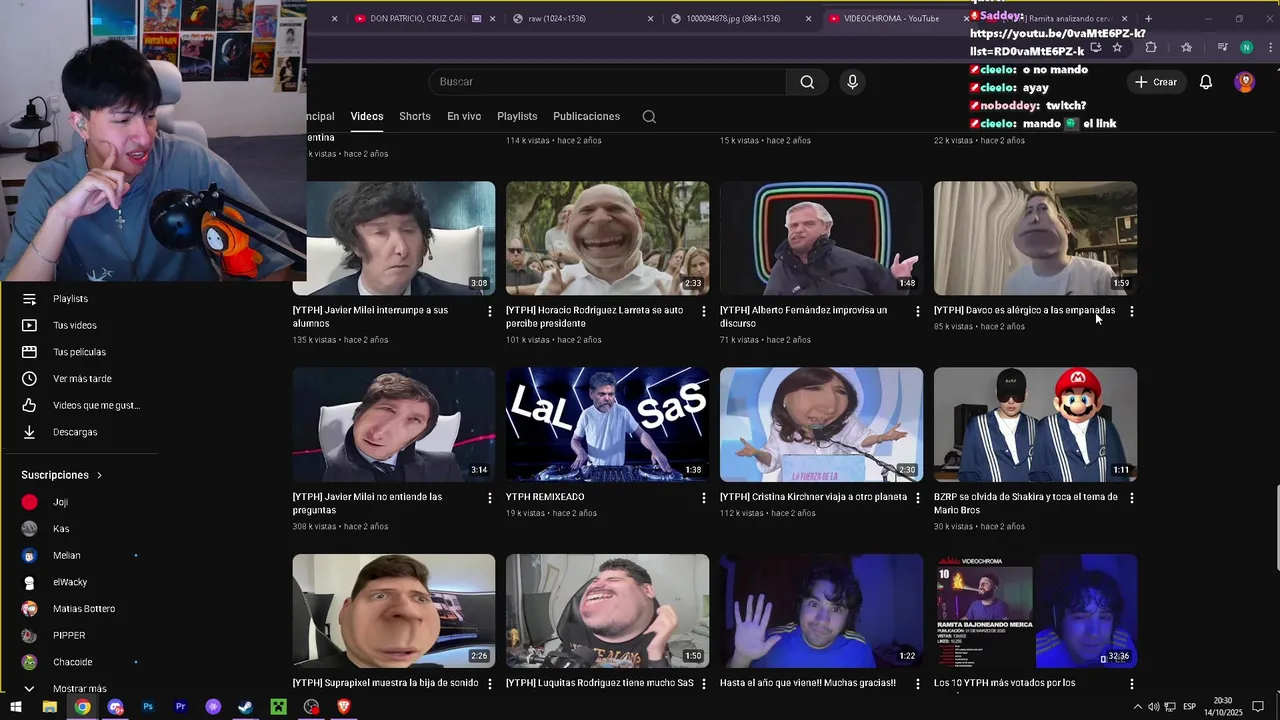Open OBS Studio from taskbar
Image resolution: width=1280 pixels, height=720 pixels.
coord(311,707)
